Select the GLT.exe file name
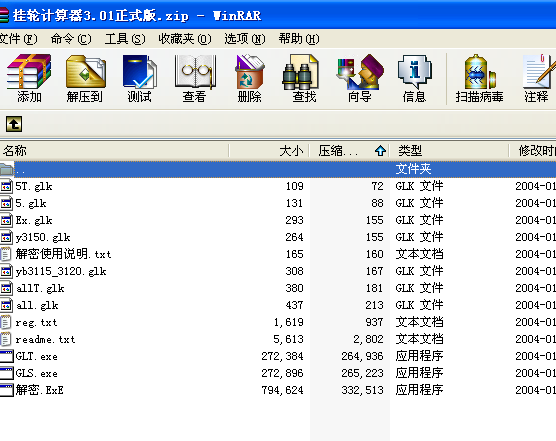This screenshot has width=556, height=441. [36, 357]
